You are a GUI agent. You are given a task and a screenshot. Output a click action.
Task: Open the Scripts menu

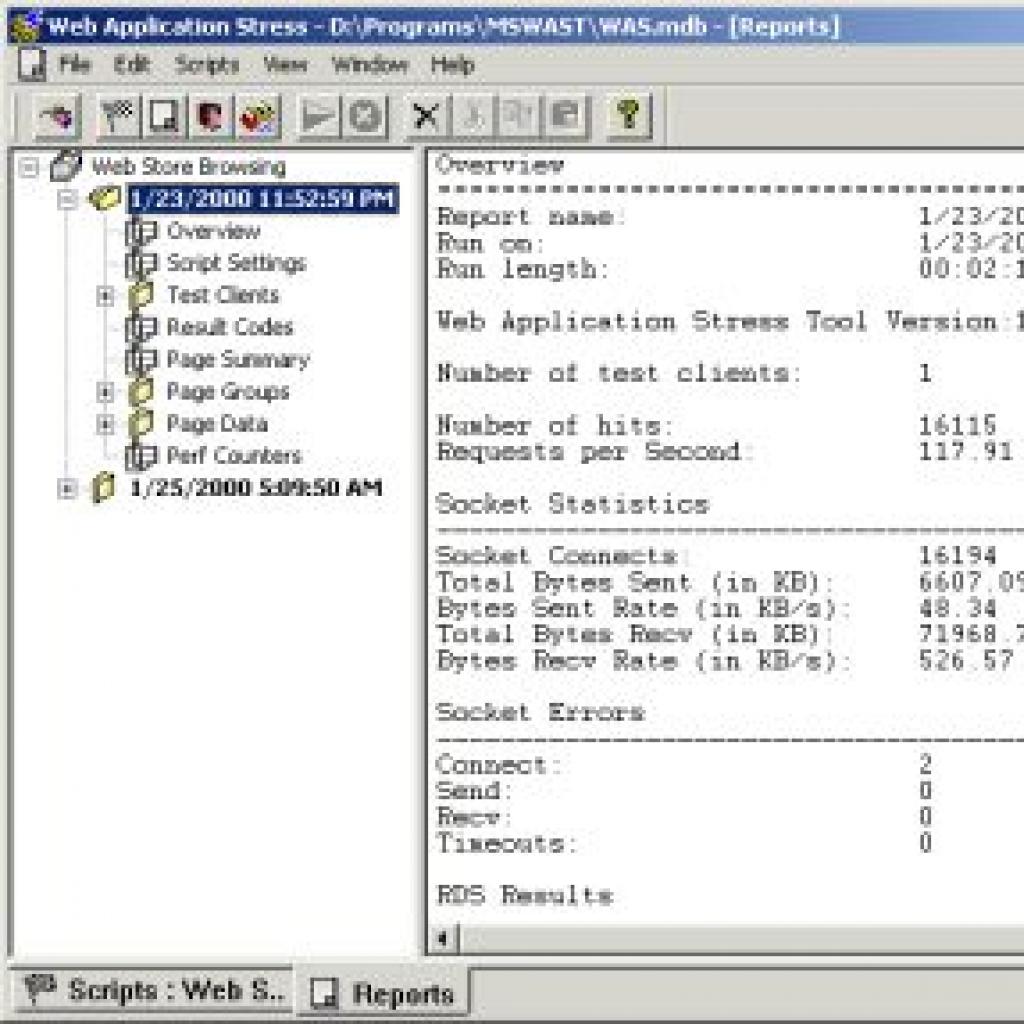[x=207, y=65]
